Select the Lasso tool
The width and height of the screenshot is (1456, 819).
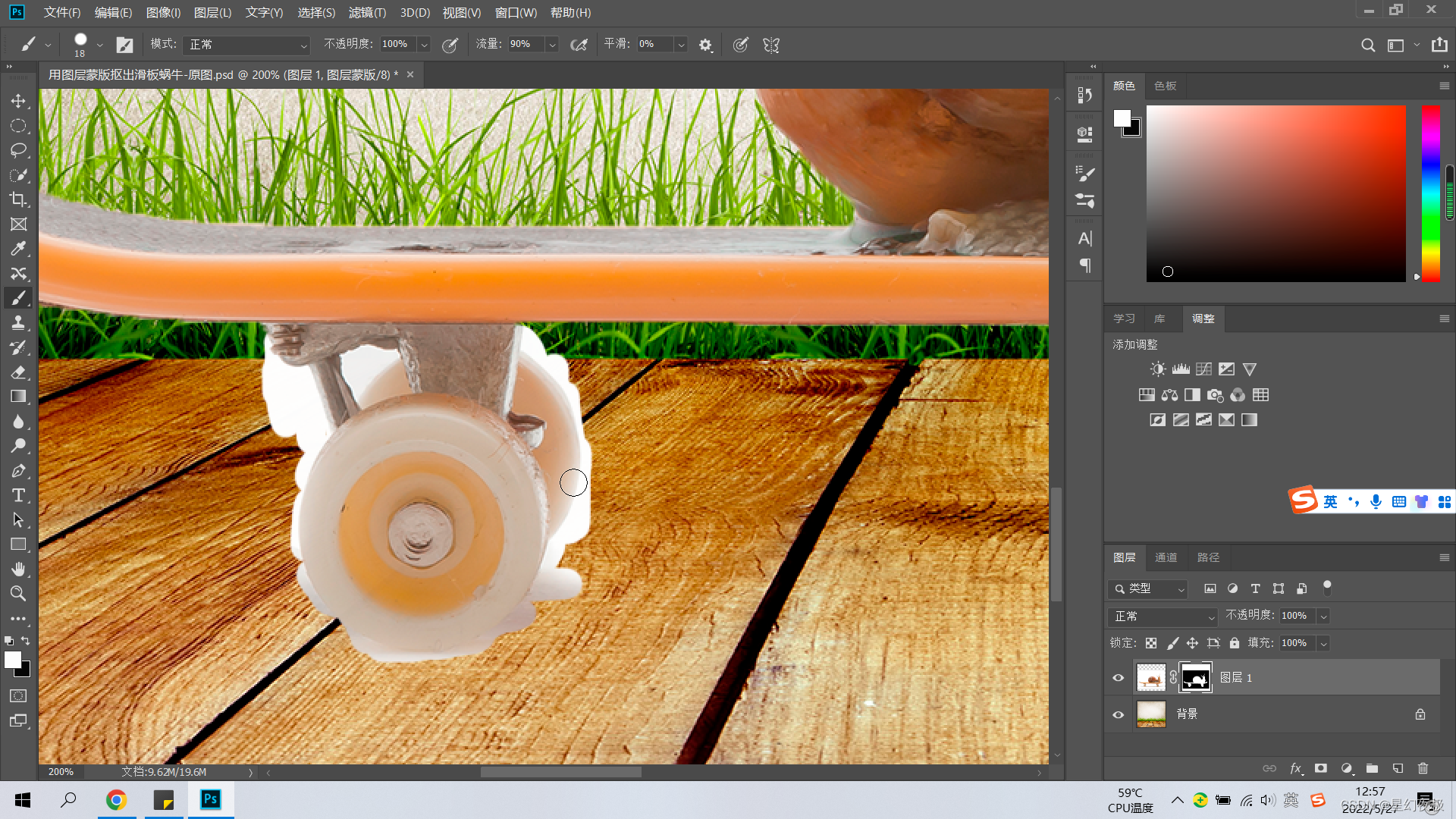18,150
